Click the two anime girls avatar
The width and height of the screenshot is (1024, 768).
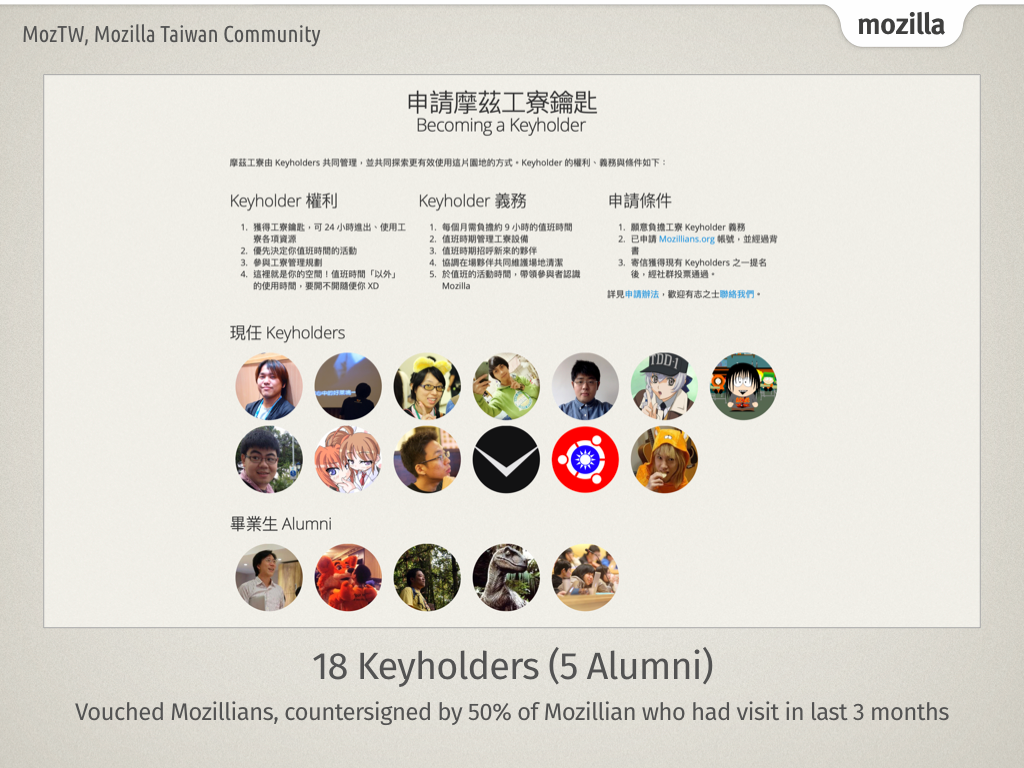pos(348,459)
